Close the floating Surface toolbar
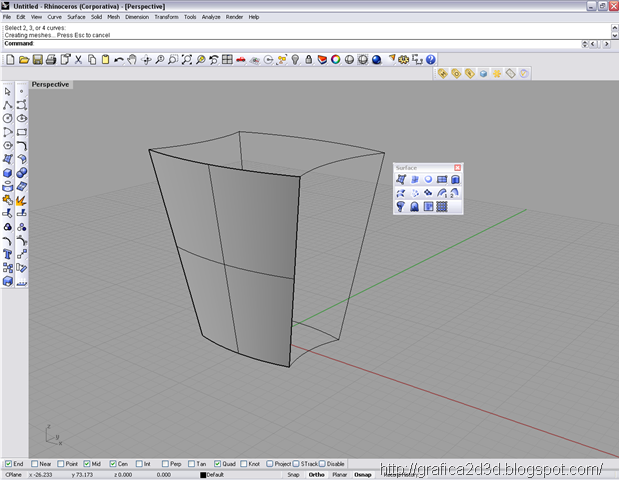The width and height of the screenshot is (619, 480). click(x=458, y=168)
